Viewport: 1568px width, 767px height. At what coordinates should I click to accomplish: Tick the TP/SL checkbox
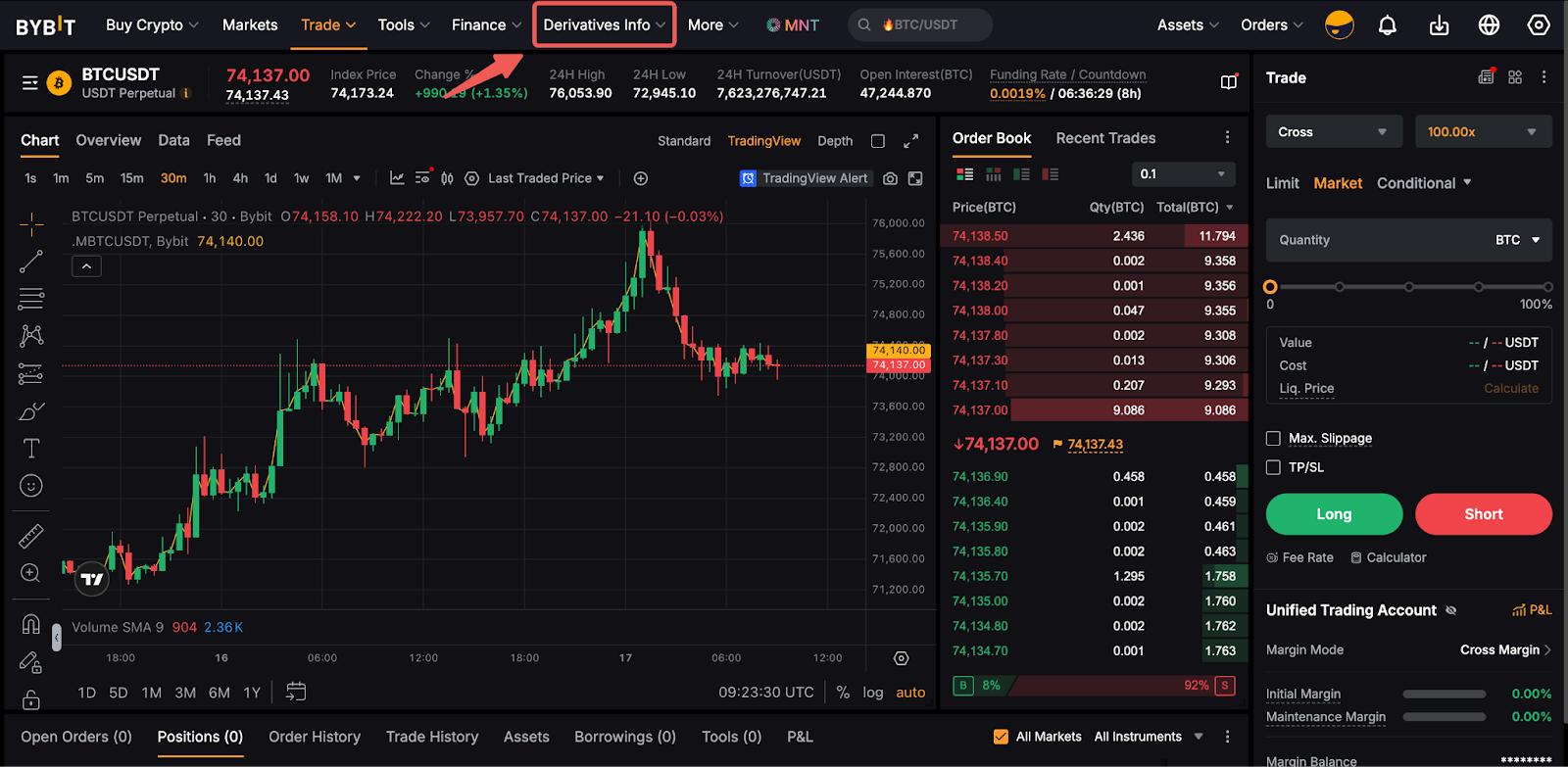coord(1273,467)
